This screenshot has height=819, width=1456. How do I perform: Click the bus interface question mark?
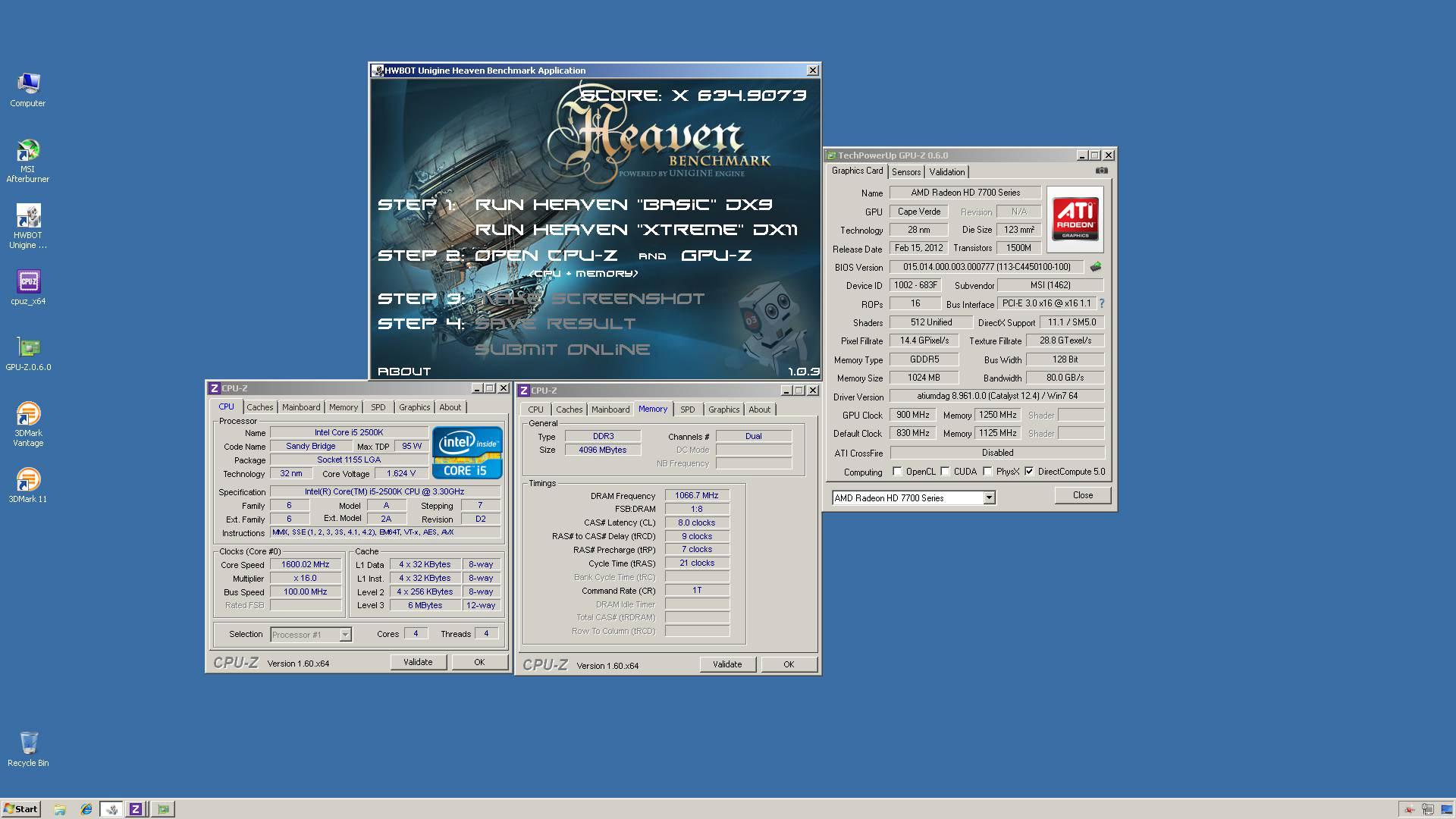[1102, 303]
